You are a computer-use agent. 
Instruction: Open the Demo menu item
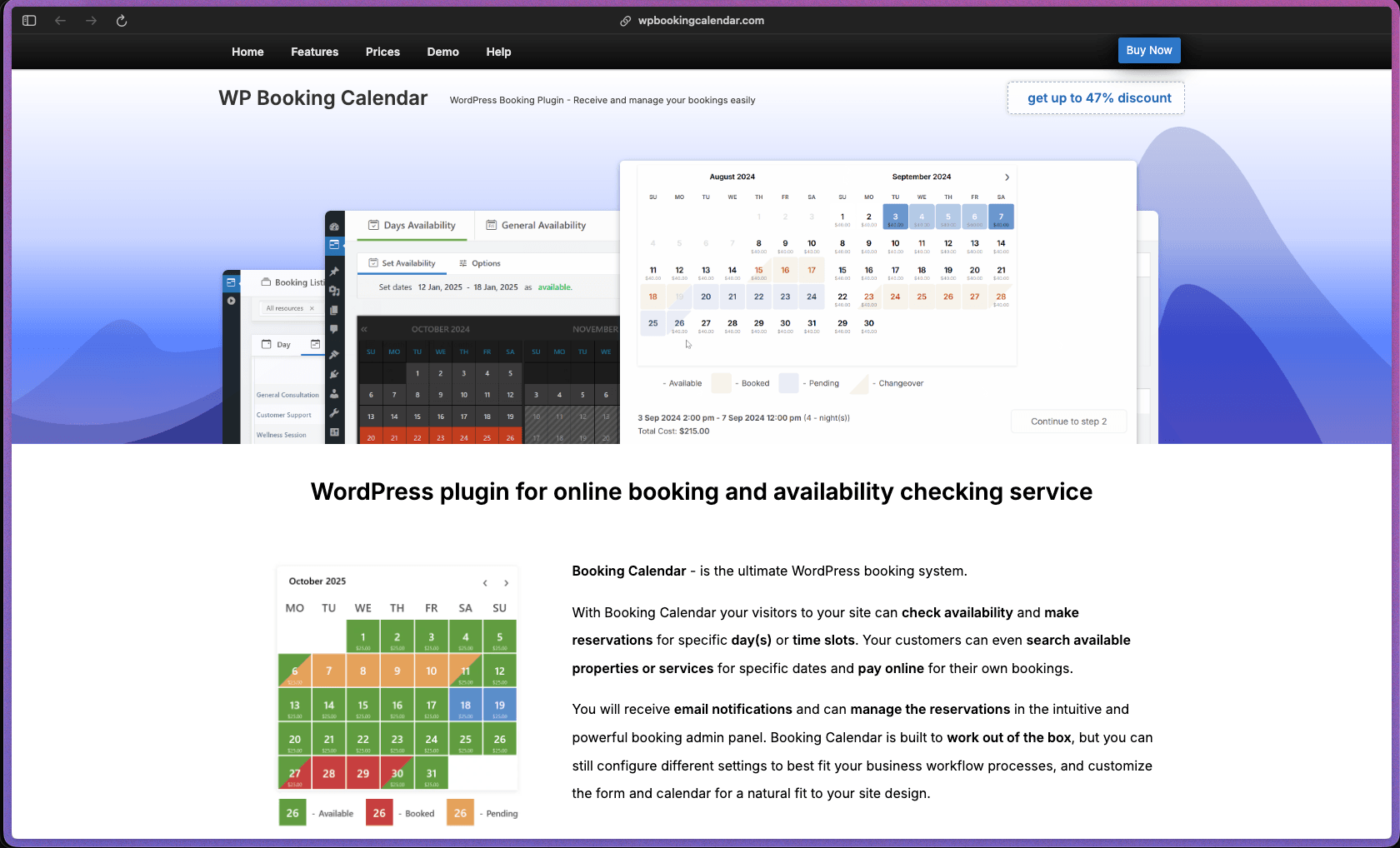tap(442, 52)
